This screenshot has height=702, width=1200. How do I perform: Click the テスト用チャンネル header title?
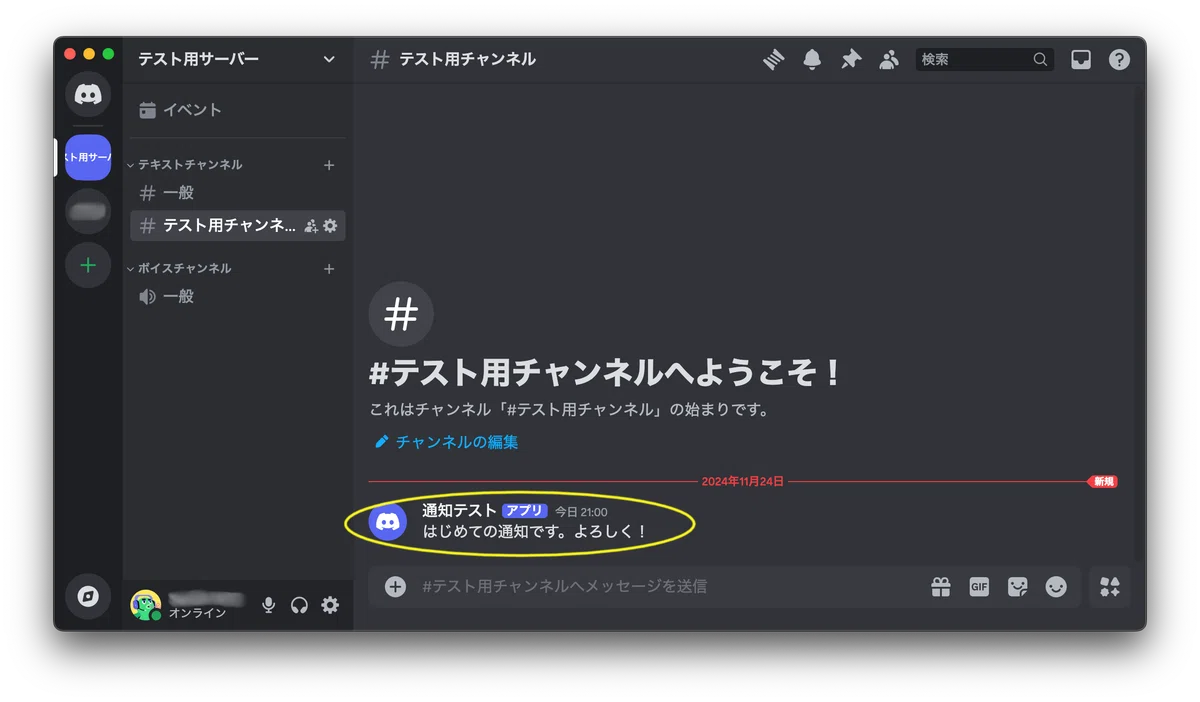point(467,60)
